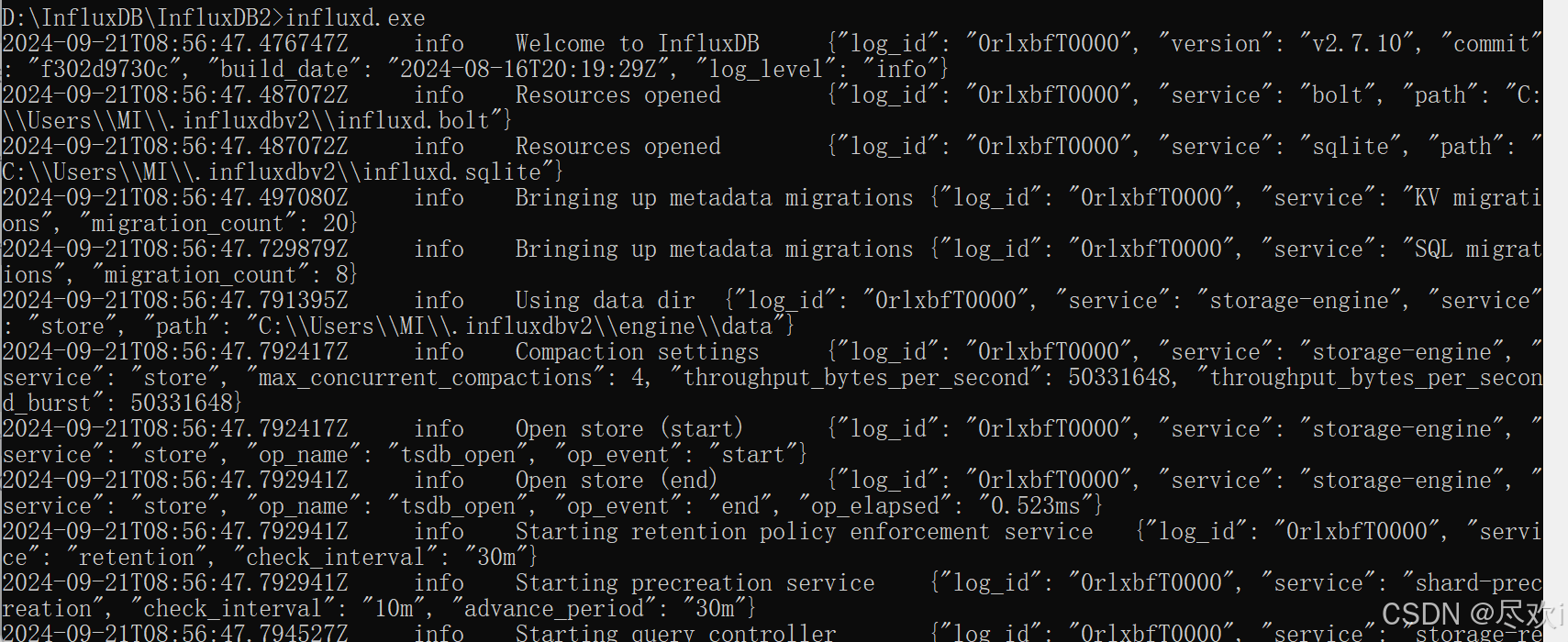Select service value "sqlite"
Screen dimensions: 1568x642
[x=1354, y=146]
